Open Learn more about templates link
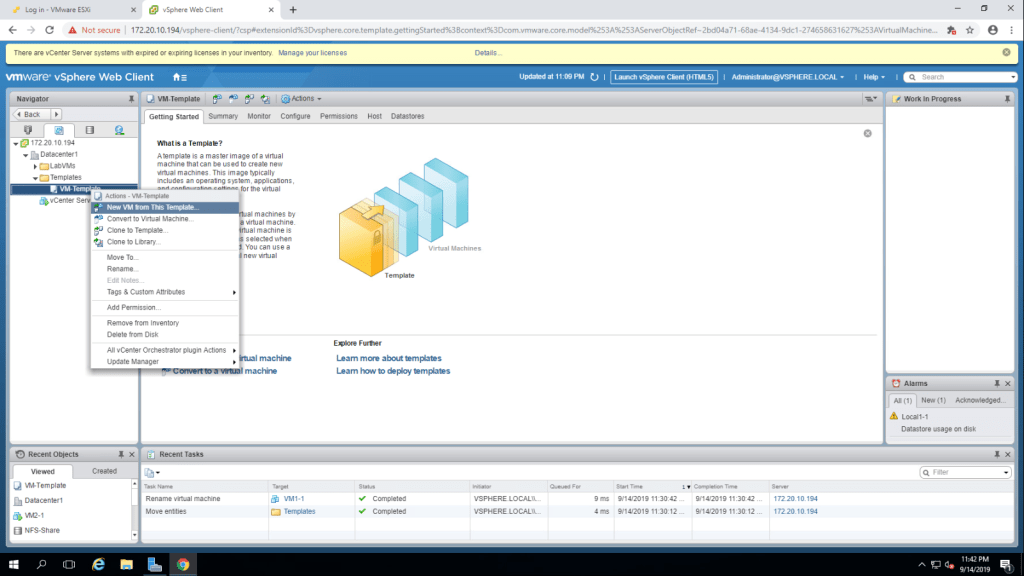This screenshot has width=1024, height=576. [388, 358]
